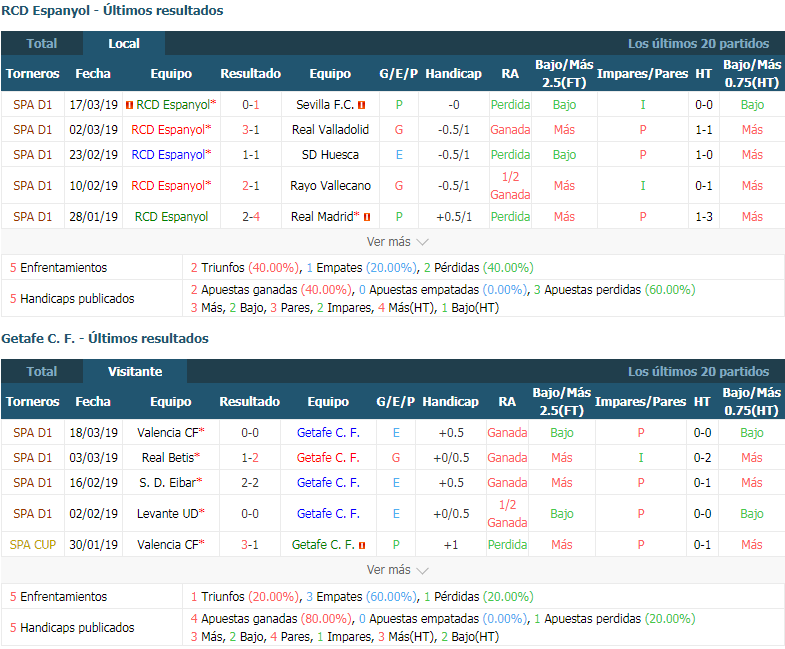Select the Visitante tab for Getafe

pyautogui.click(x=135, y=372)
